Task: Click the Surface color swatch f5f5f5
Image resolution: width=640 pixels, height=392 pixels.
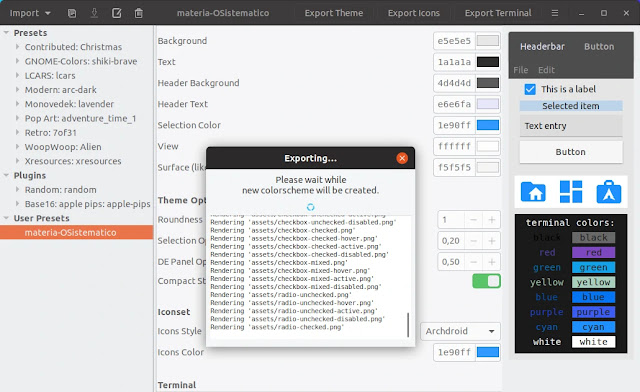Action: [x=488, y=167]
